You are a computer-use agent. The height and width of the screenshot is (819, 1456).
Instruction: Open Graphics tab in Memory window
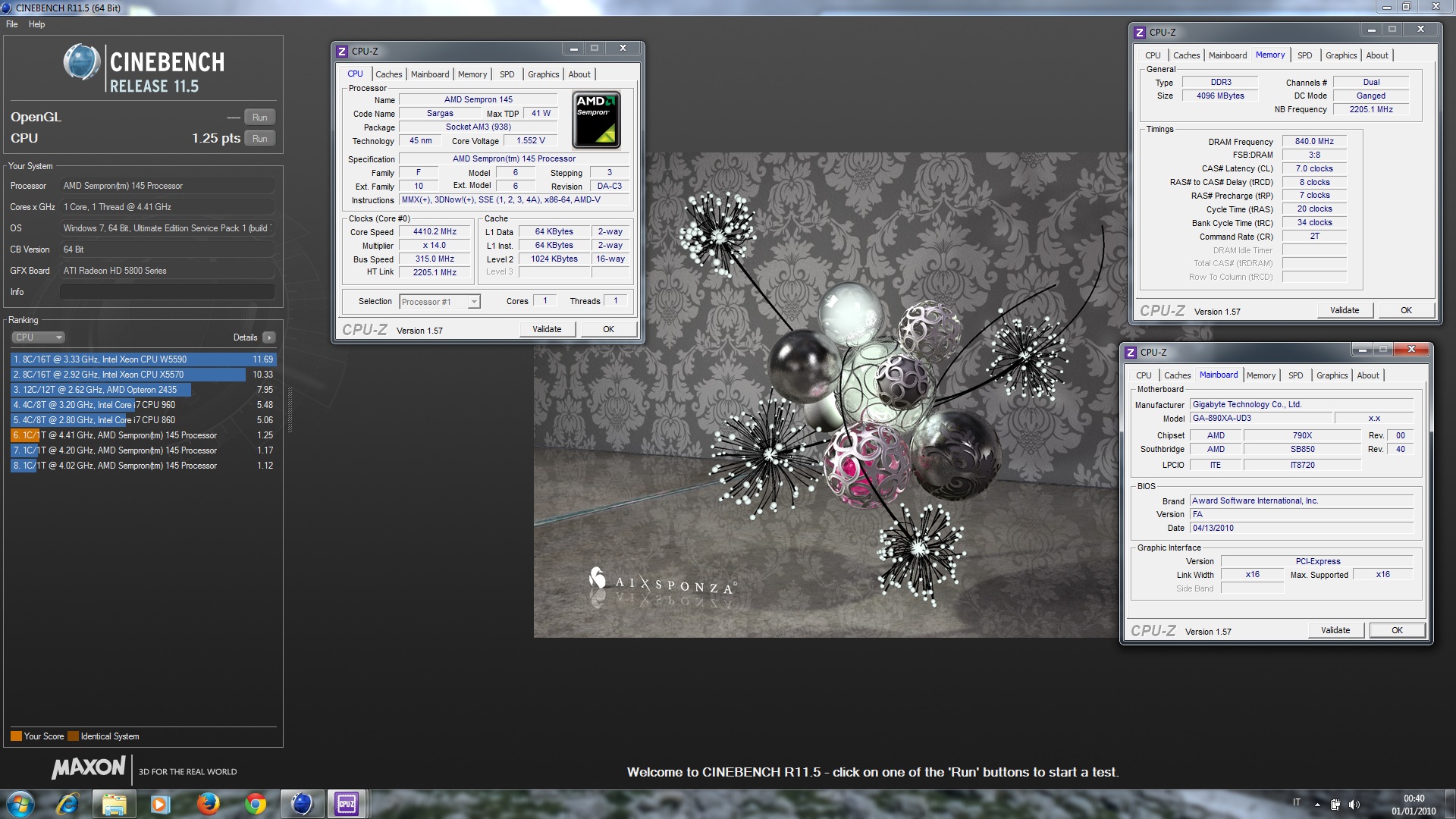[1341, 55]
